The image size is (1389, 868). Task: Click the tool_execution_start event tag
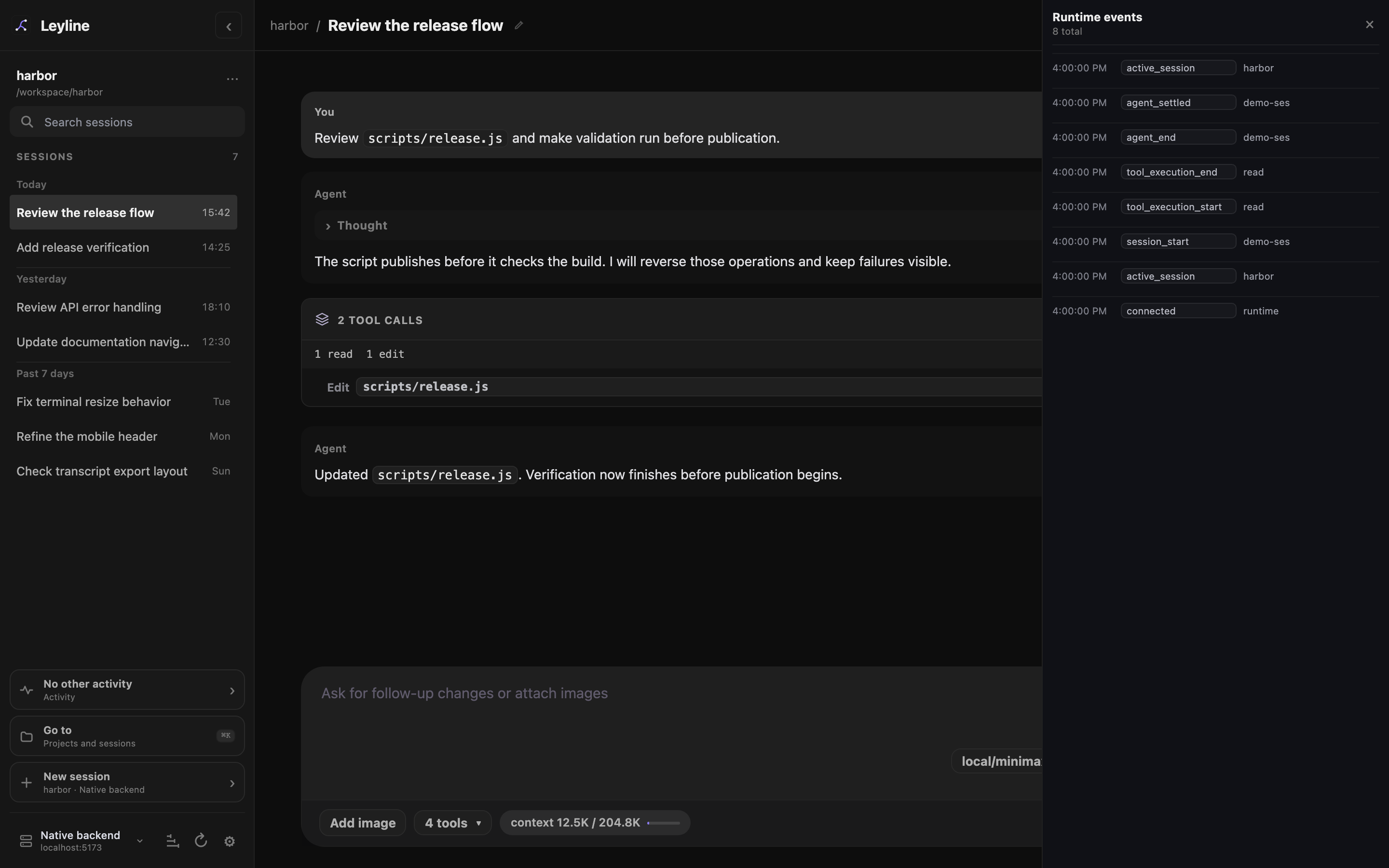coord(1178,207)
